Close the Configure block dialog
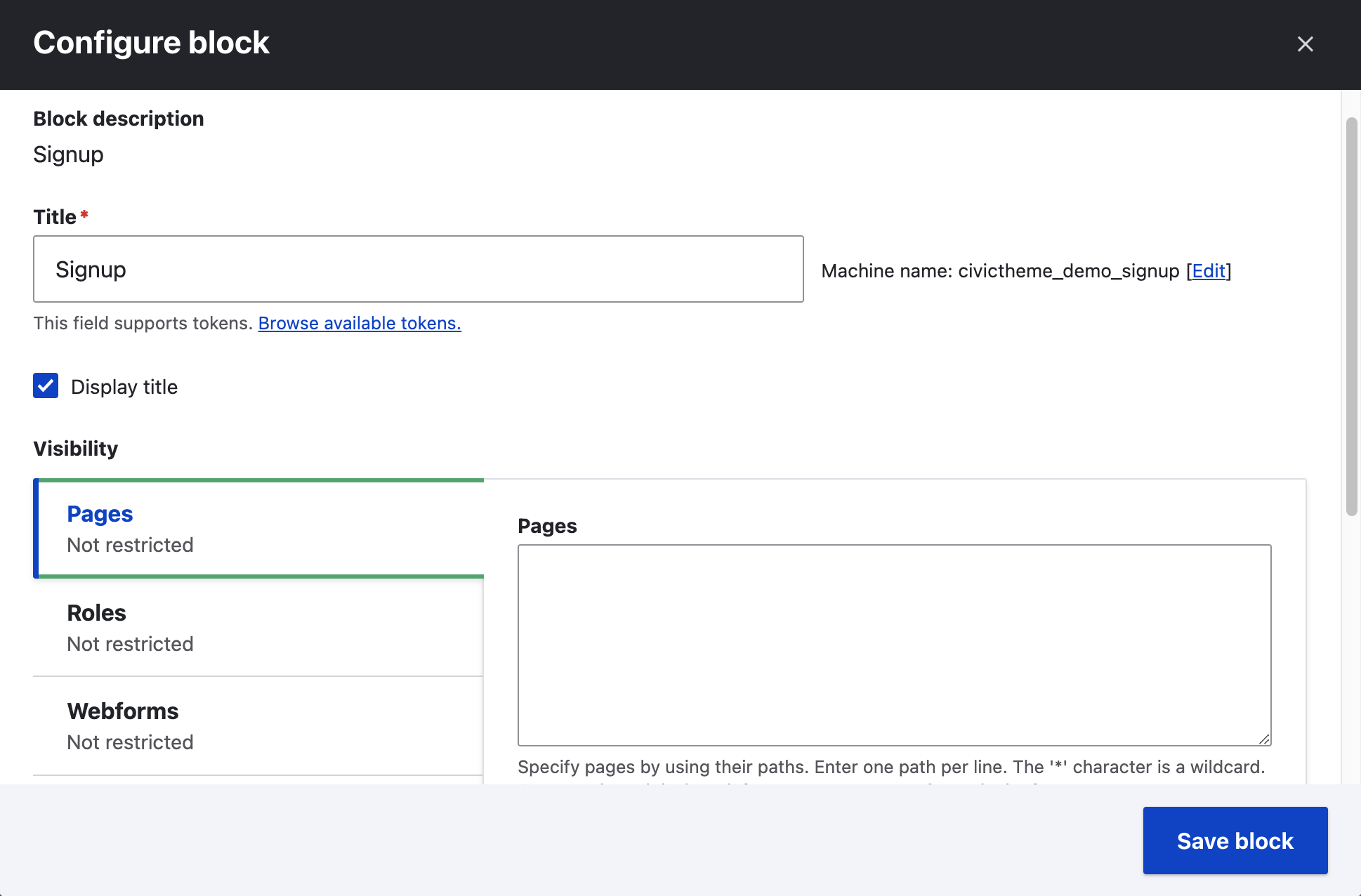 [x=1305, y=44]
